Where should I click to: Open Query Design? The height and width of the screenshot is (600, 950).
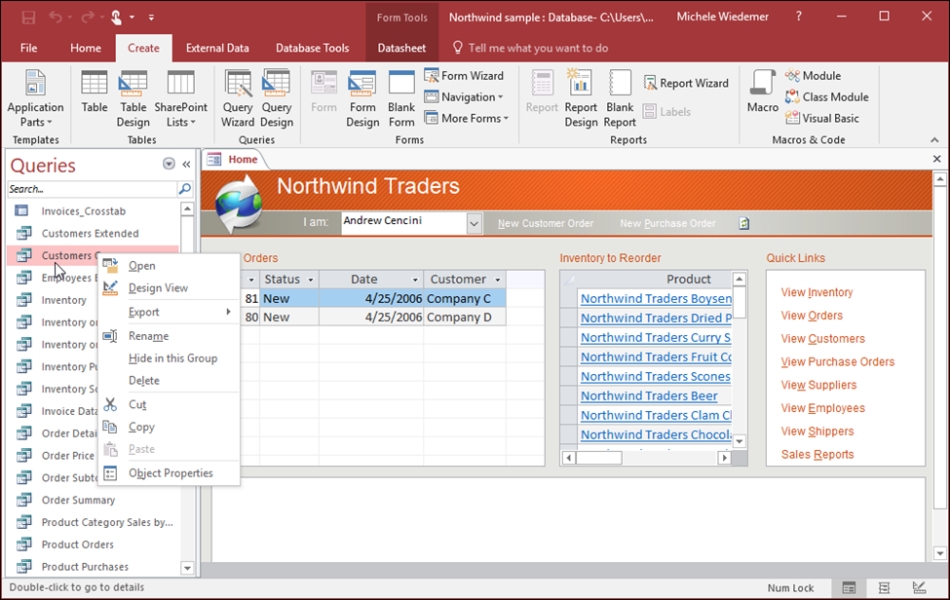[x=276, y=98]
